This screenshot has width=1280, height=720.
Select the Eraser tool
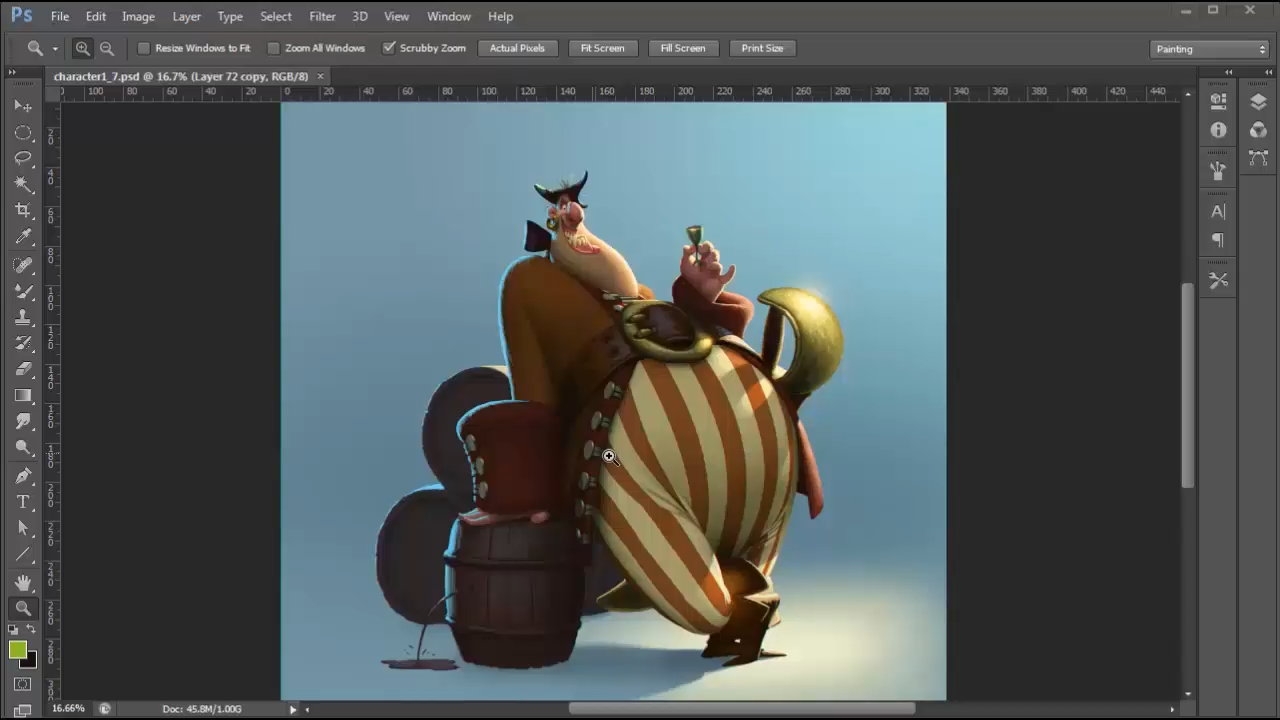click(23, 369)
